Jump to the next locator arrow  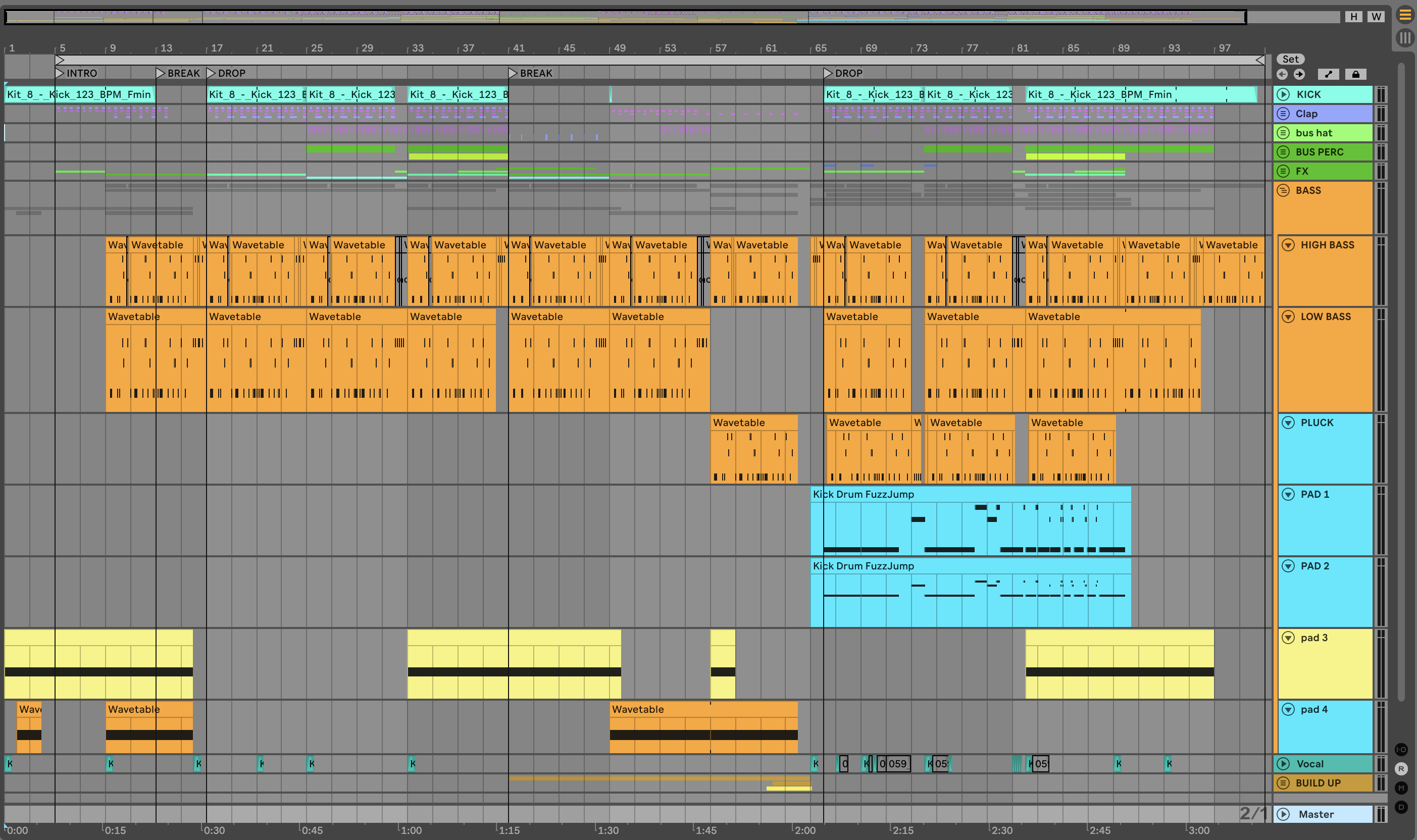(x=1299, y=74)
